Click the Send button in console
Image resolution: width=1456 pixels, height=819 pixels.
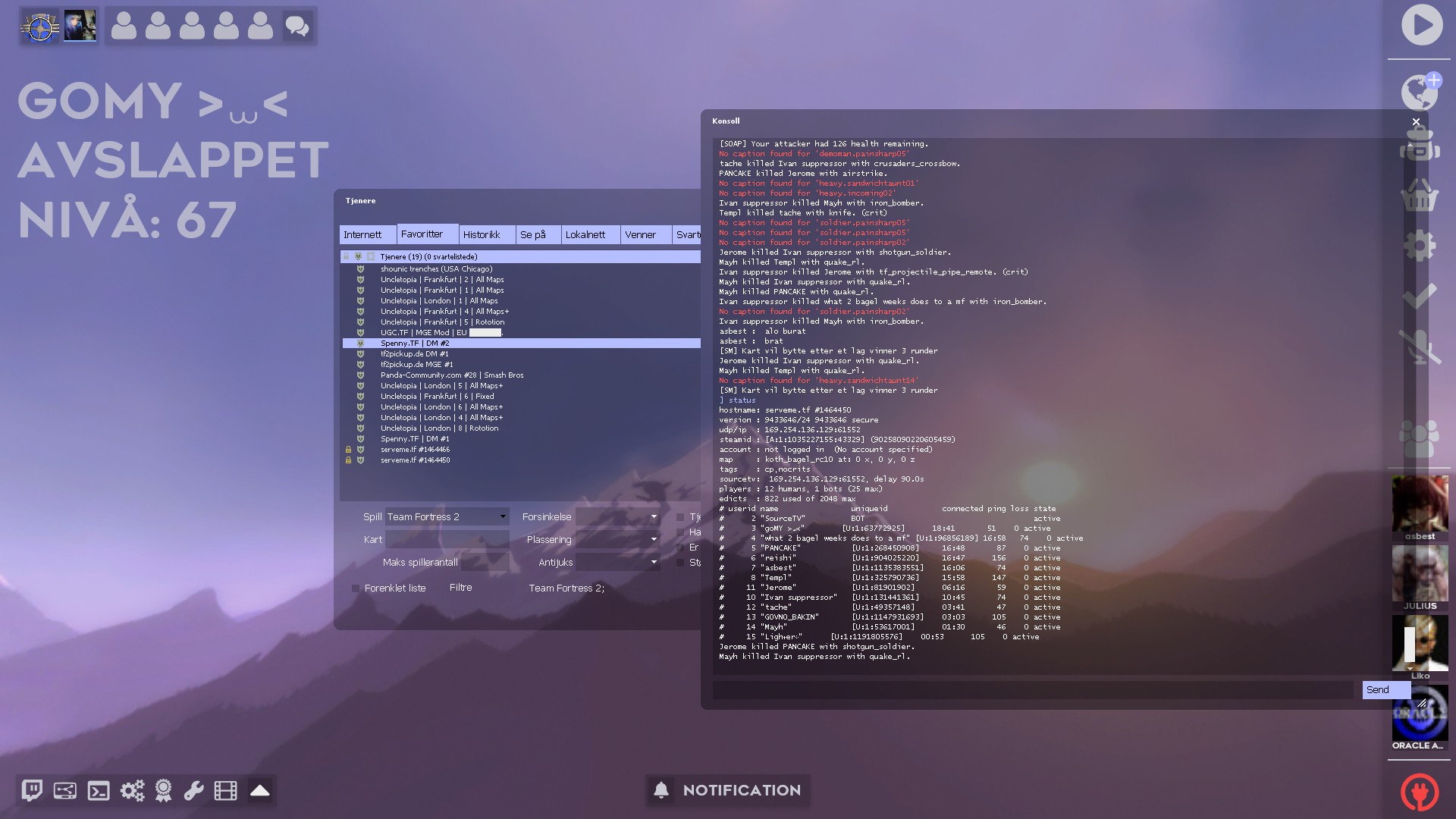click(1385, 690)
